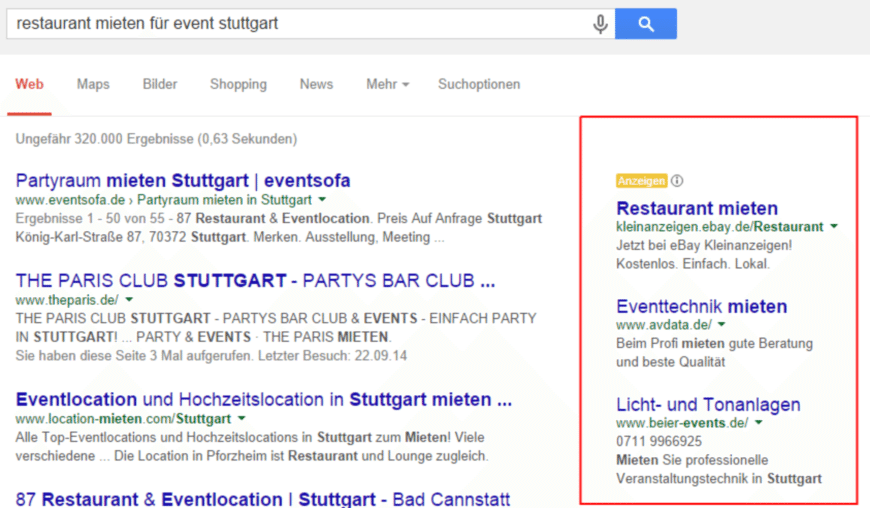Click the yellow Anzeigen label
The height and width of the screenshot is (508, 870).
tap(641, 181)
